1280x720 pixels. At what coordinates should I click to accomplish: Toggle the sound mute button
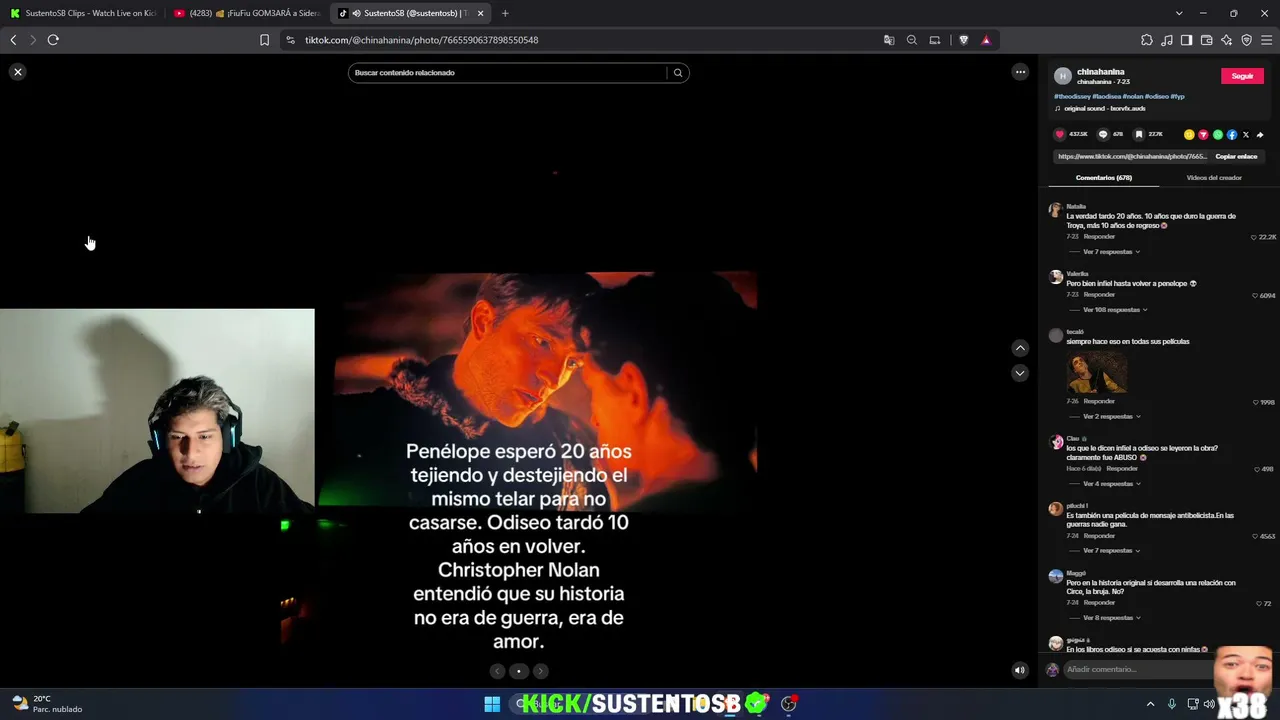tap(1020, 671)
